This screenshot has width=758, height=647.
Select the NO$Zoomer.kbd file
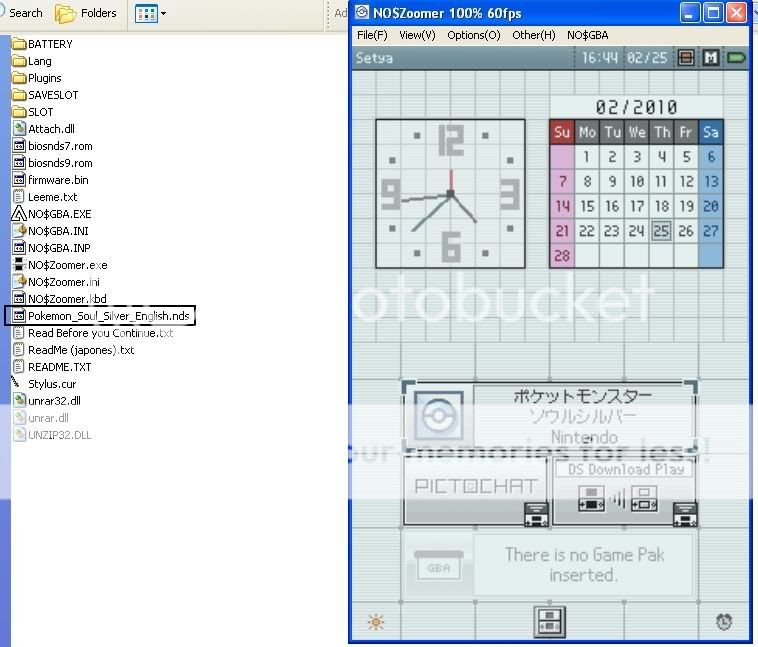(59, 298)
